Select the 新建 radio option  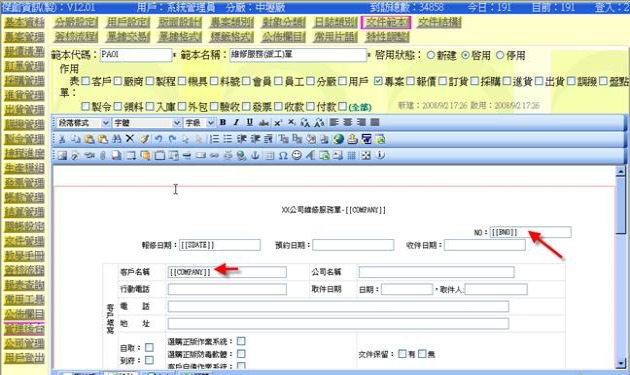431,55
